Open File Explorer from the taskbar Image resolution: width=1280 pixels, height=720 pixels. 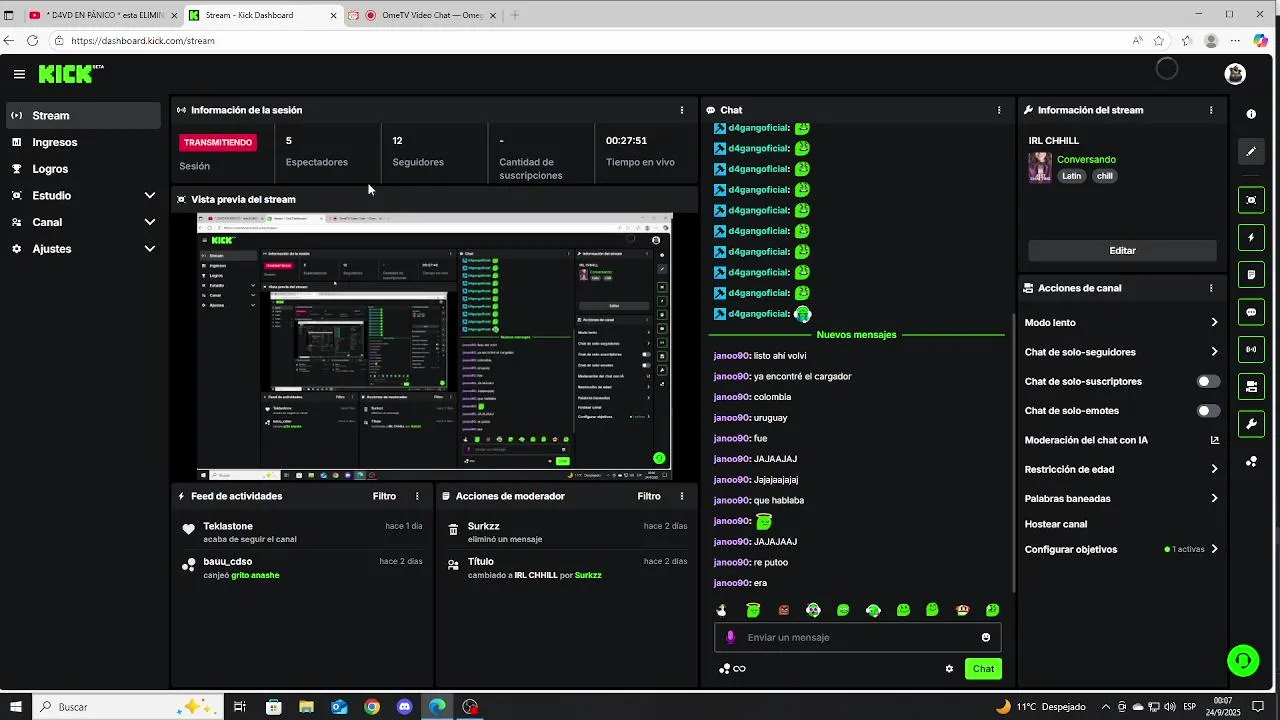(x=306, y=707)
